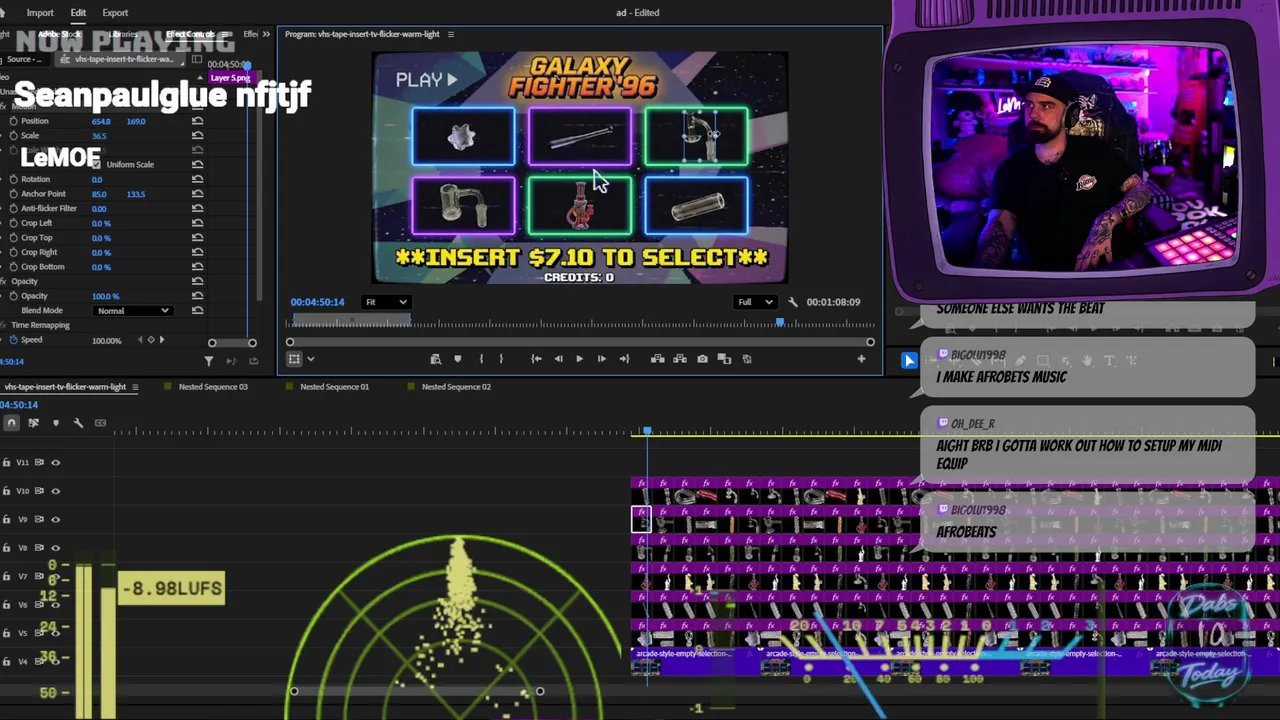This screenshot has width=1280, height=720.
Task: Click Mark In button
Action: [x=481, y=359]
